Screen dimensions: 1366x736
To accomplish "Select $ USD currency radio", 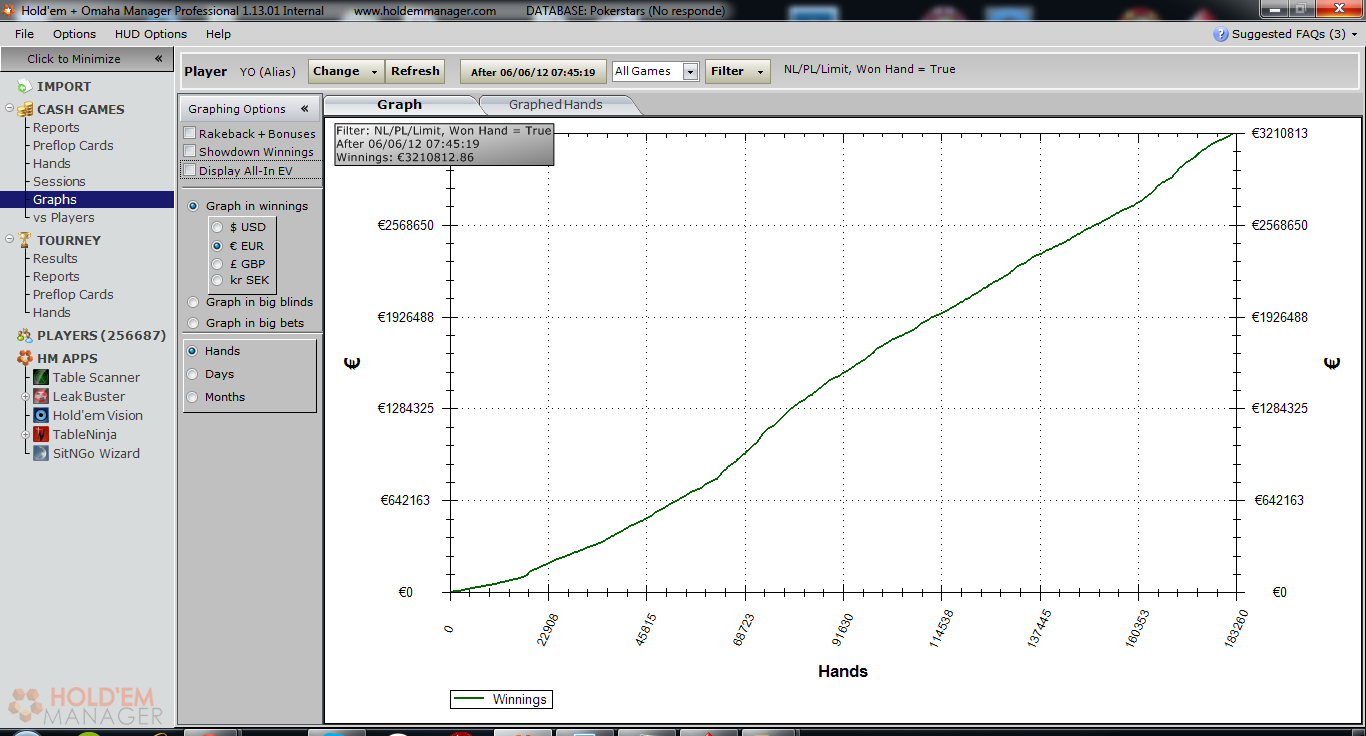I will click(x=217, y=227).
